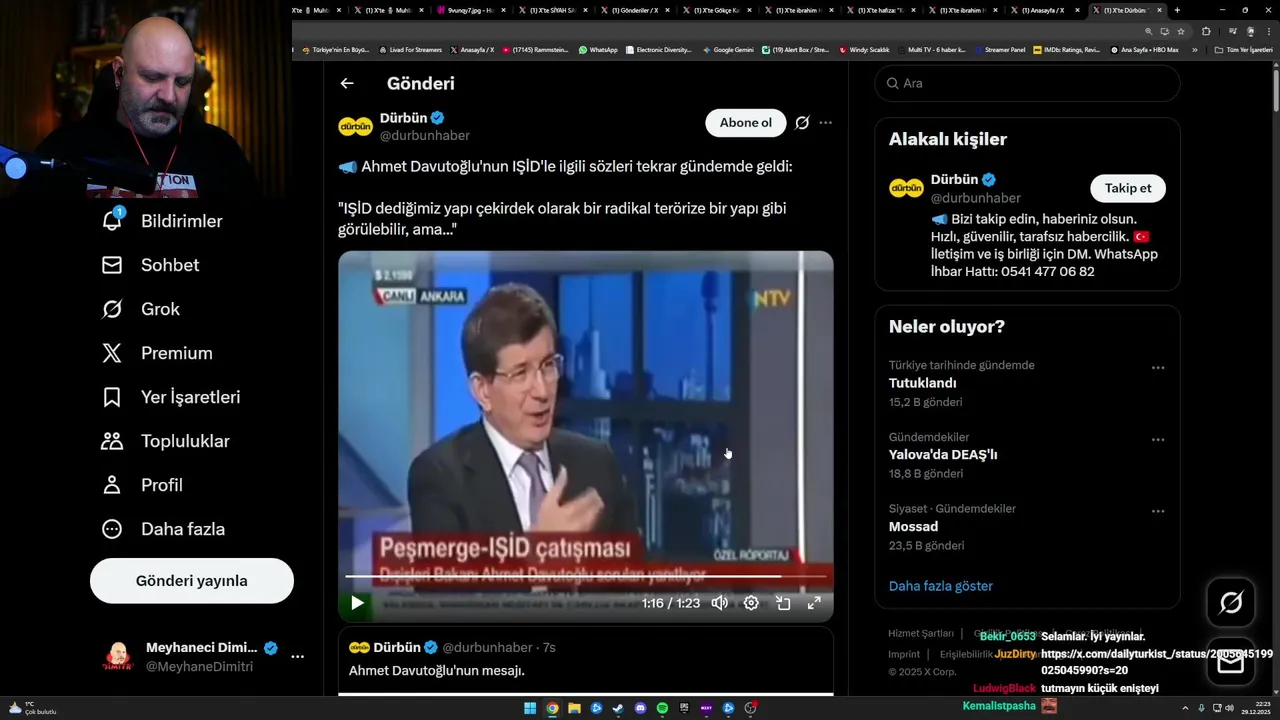Open Spotify from taskbar
This screenshot has height=720, width=1280.
point(662,708)
